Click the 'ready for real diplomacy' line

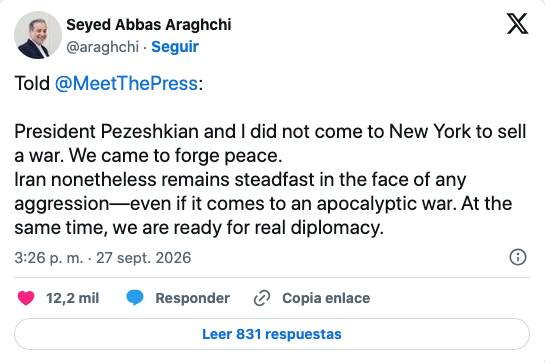click(199, 228)
